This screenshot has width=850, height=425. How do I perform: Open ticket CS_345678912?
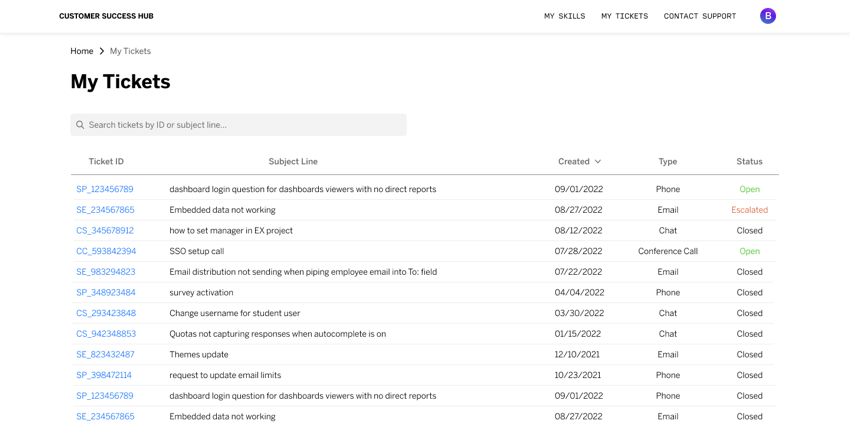point(105,230)
